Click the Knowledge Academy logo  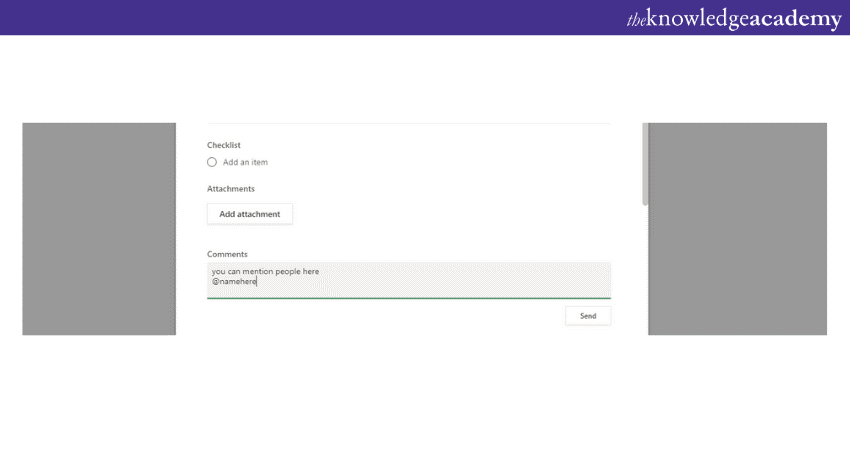733,18
